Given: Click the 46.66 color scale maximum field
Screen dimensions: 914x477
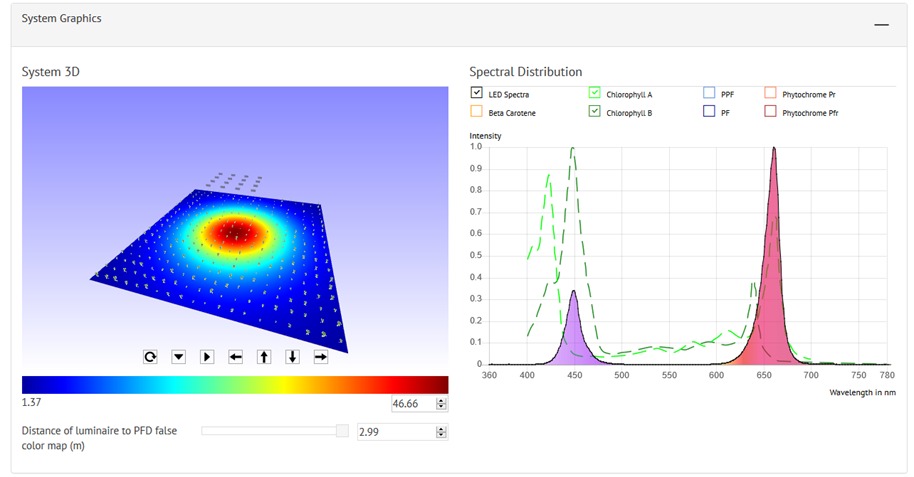Looking at the screenshot, I should [x=411, y=403].
